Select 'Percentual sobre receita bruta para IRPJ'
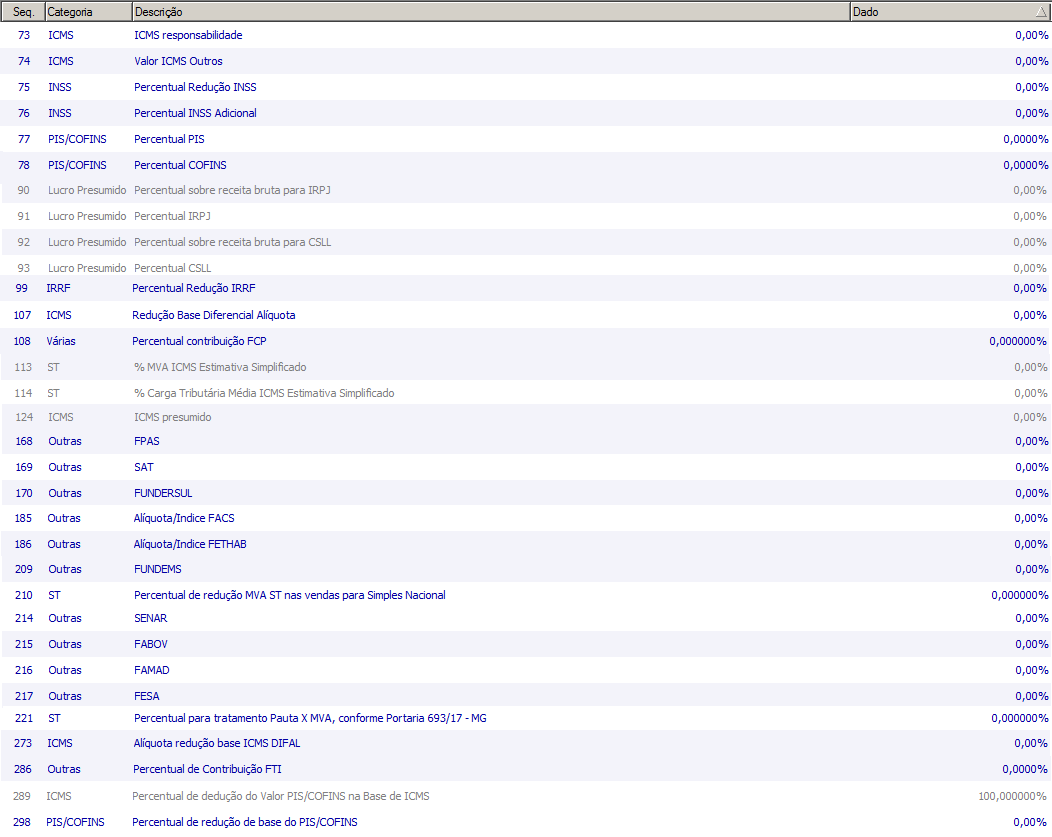The width and height of the screenshot is (1052, 837). coord(526,190)
